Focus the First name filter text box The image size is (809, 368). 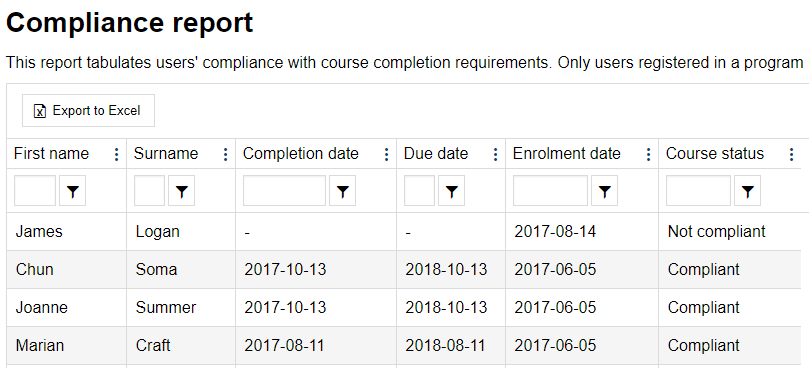[x=35, y=191]
